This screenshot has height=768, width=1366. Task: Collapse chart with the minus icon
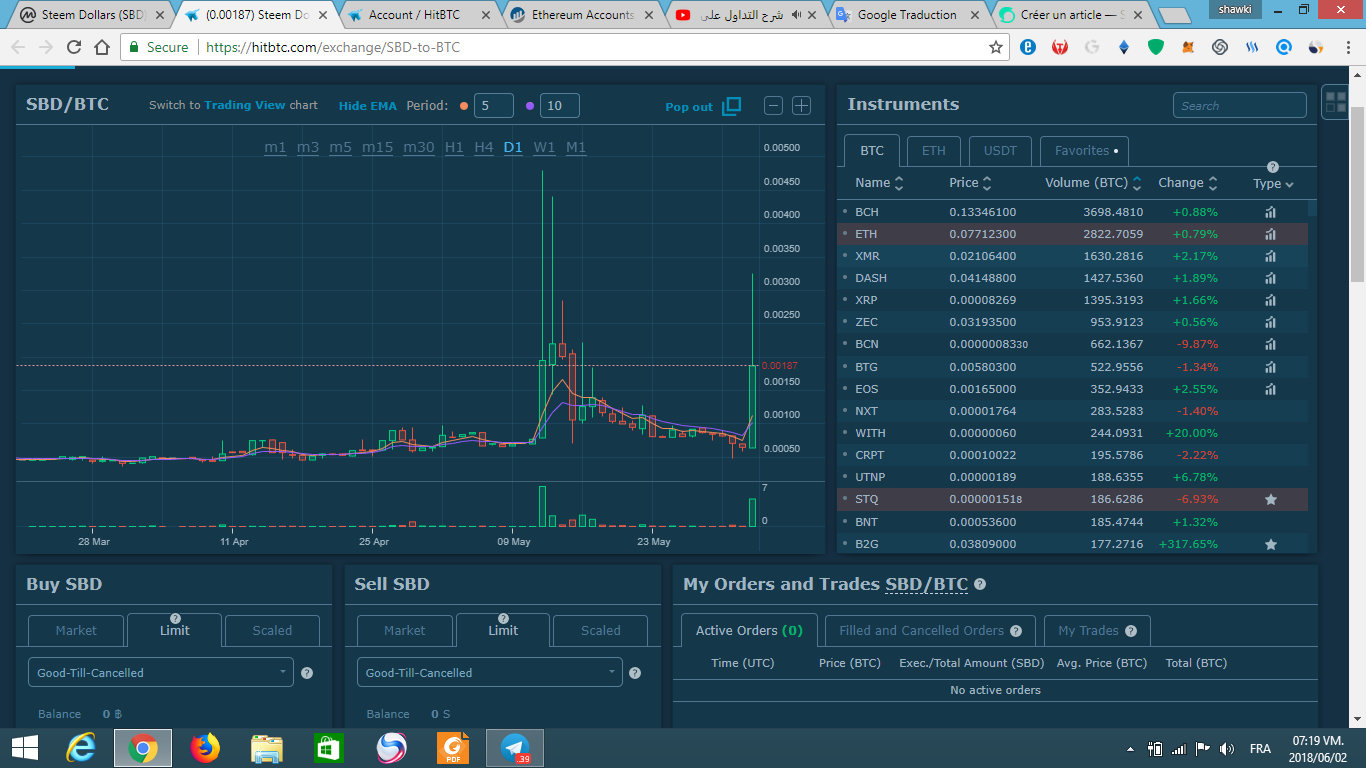pos(773,105)
